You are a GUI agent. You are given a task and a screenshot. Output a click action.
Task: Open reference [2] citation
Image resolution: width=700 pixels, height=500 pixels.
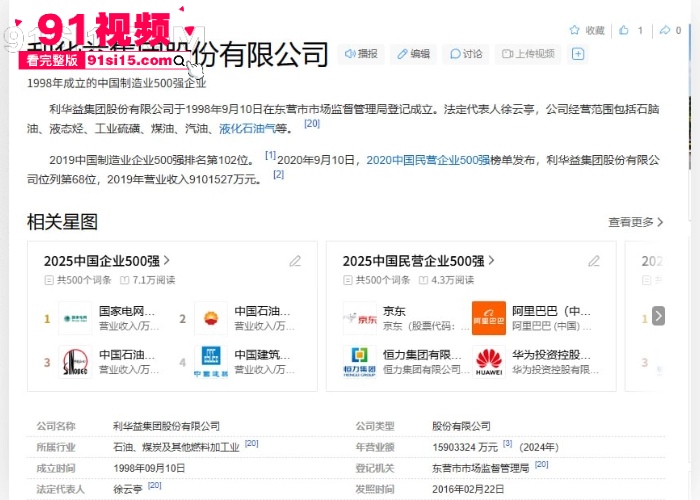(x=279, y=175)
